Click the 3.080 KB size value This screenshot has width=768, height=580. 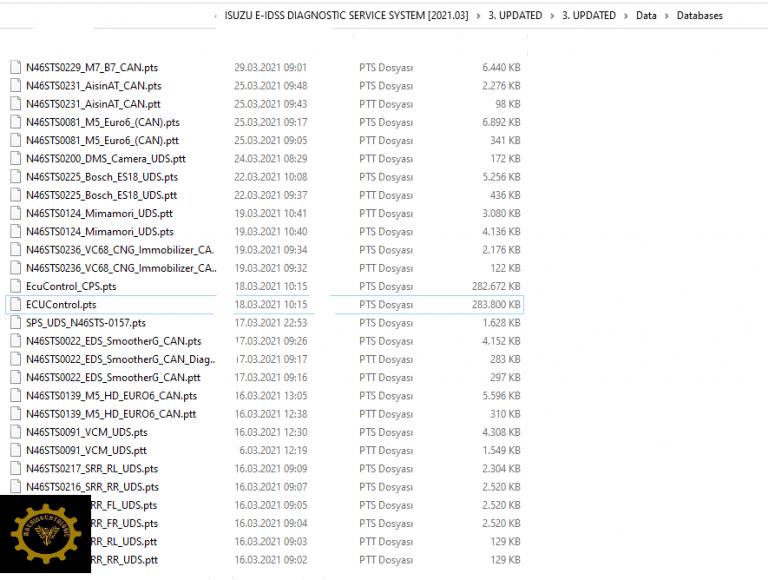(501, 213)
